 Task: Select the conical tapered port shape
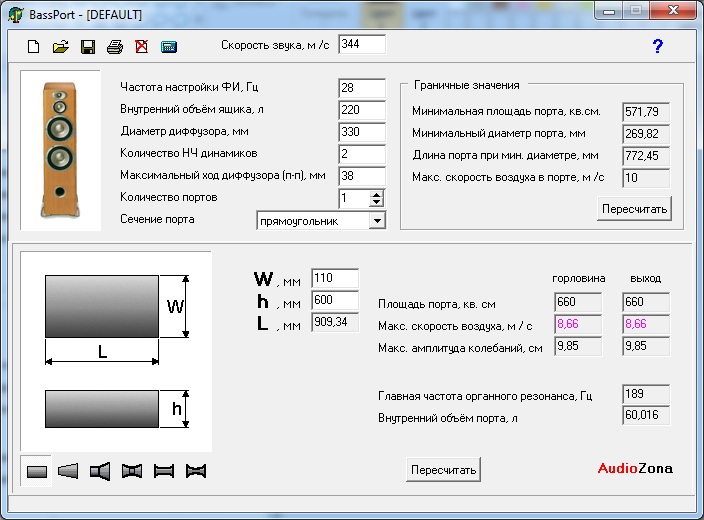click(68, 471)
